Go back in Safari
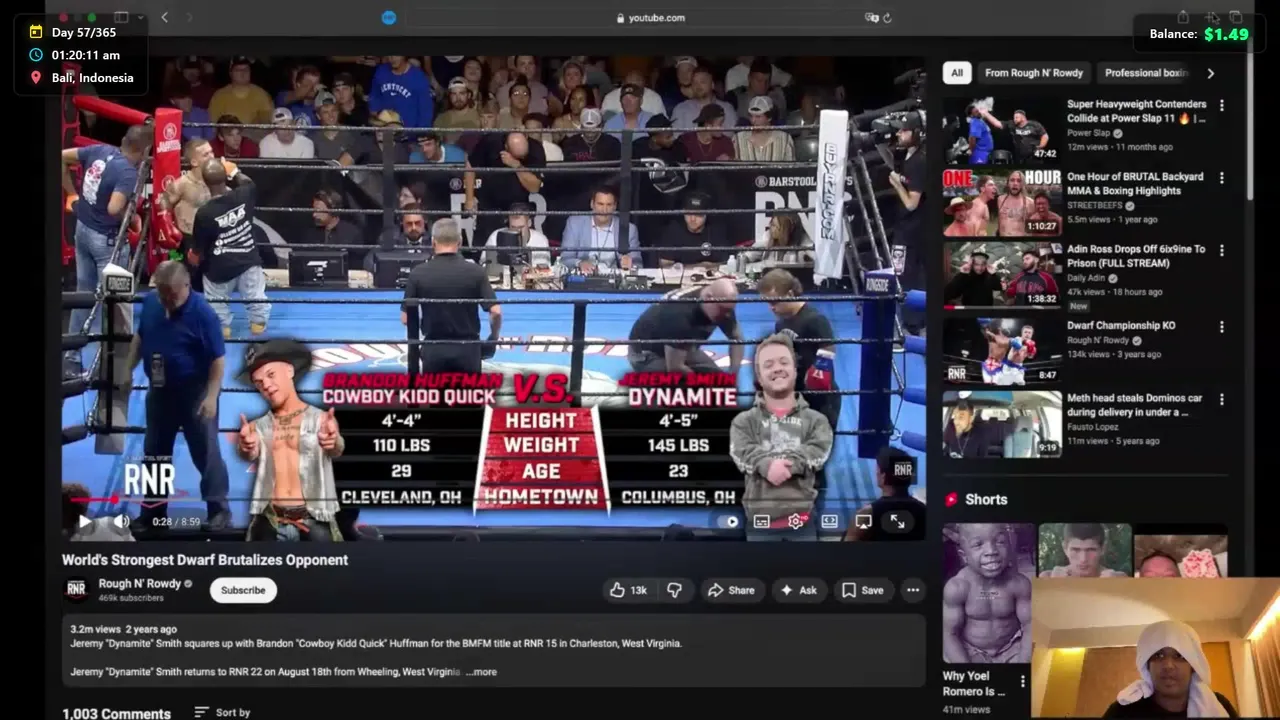 (164, 17)
